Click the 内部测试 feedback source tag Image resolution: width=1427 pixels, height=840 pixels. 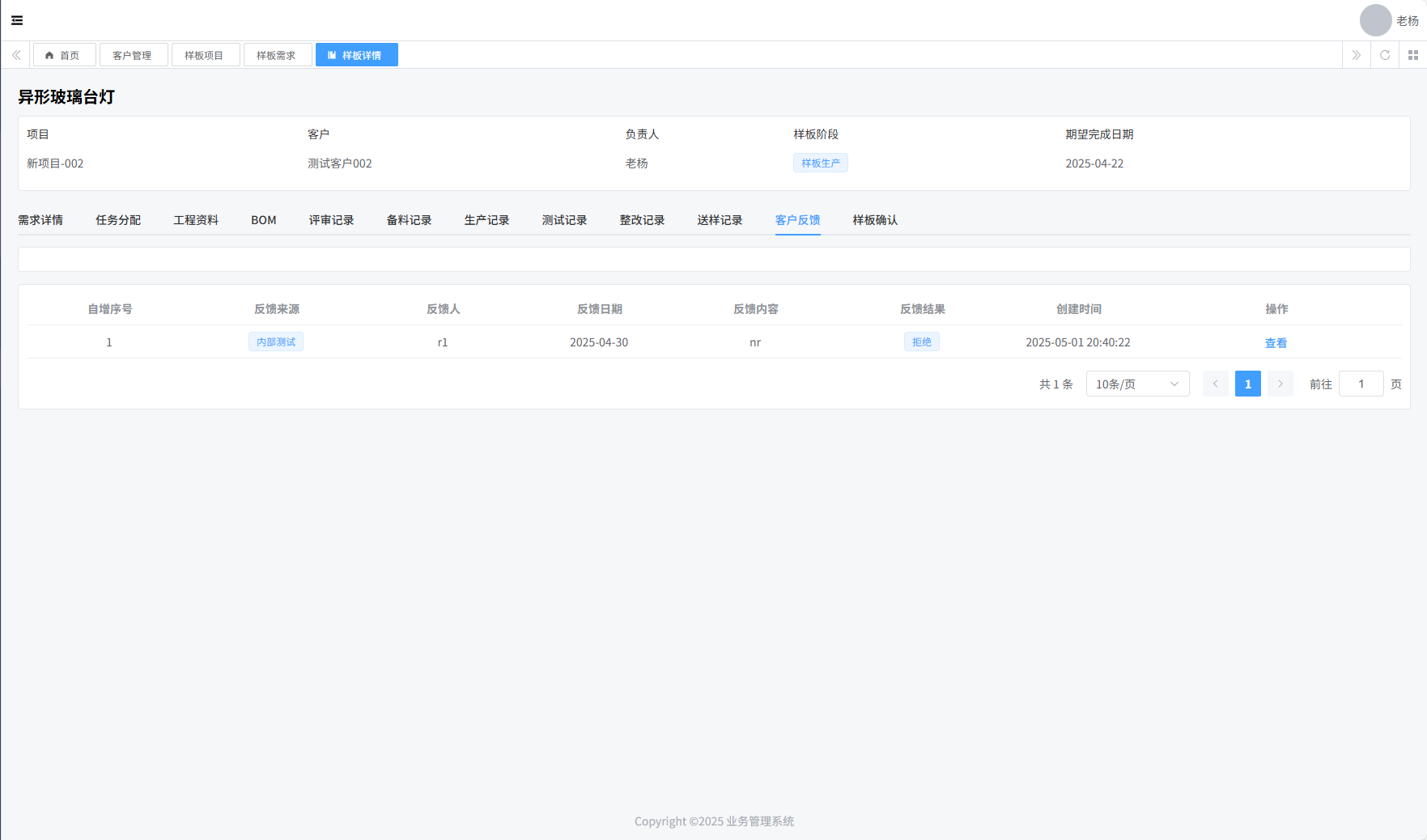coord(276,342)
